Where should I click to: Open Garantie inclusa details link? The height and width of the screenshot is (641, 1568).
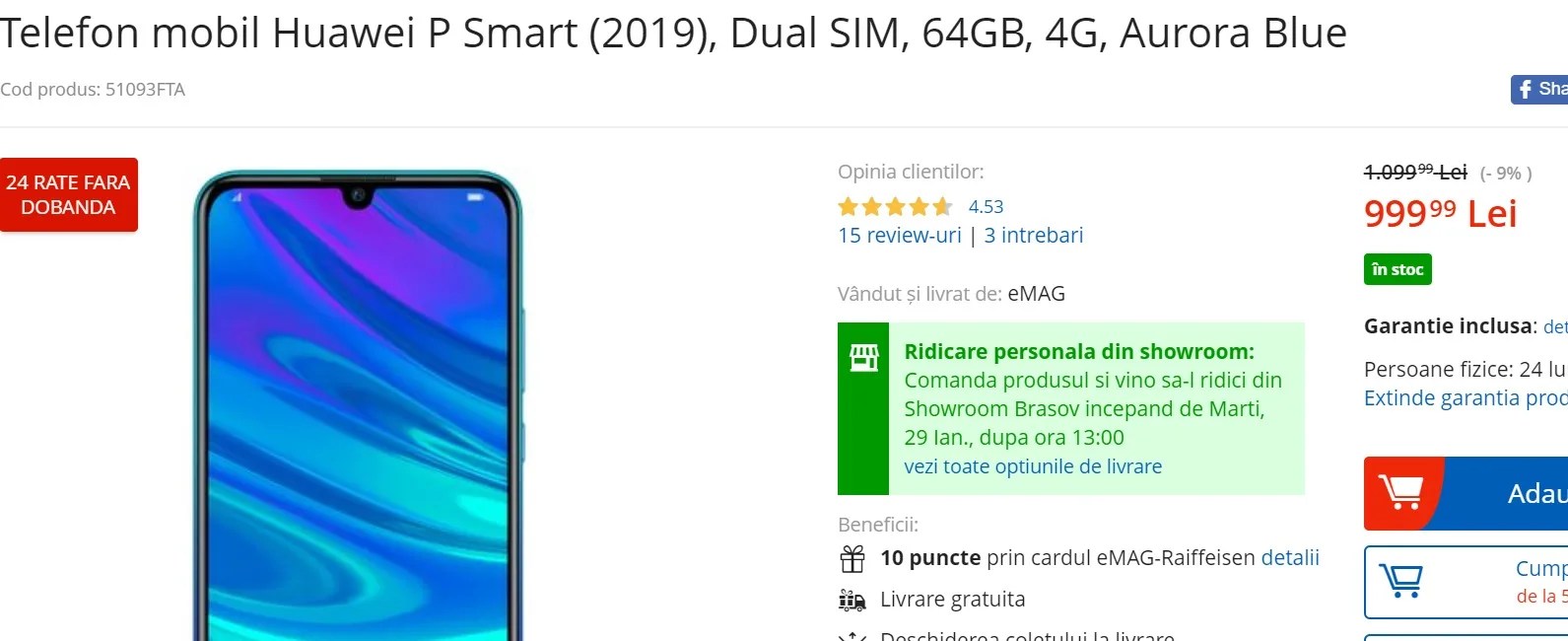[x=1555, y=326]
